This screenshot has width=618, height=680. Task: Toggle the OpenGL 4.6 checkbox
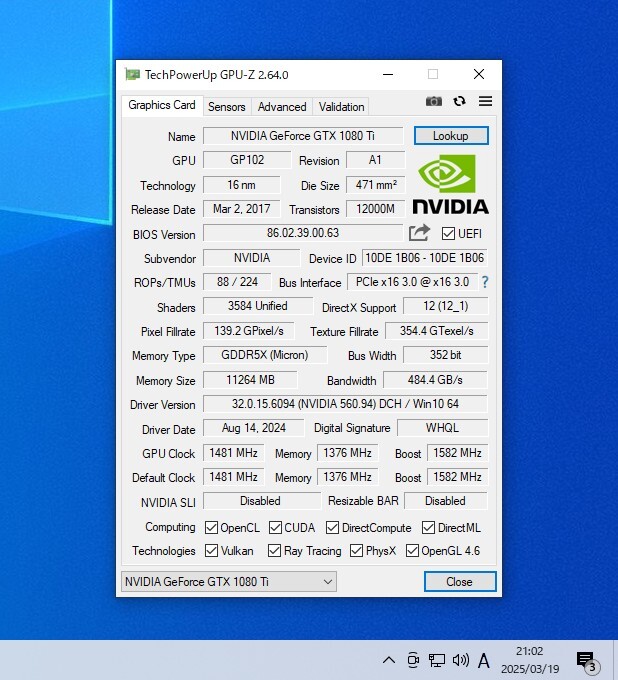click(x=412, y=551)
